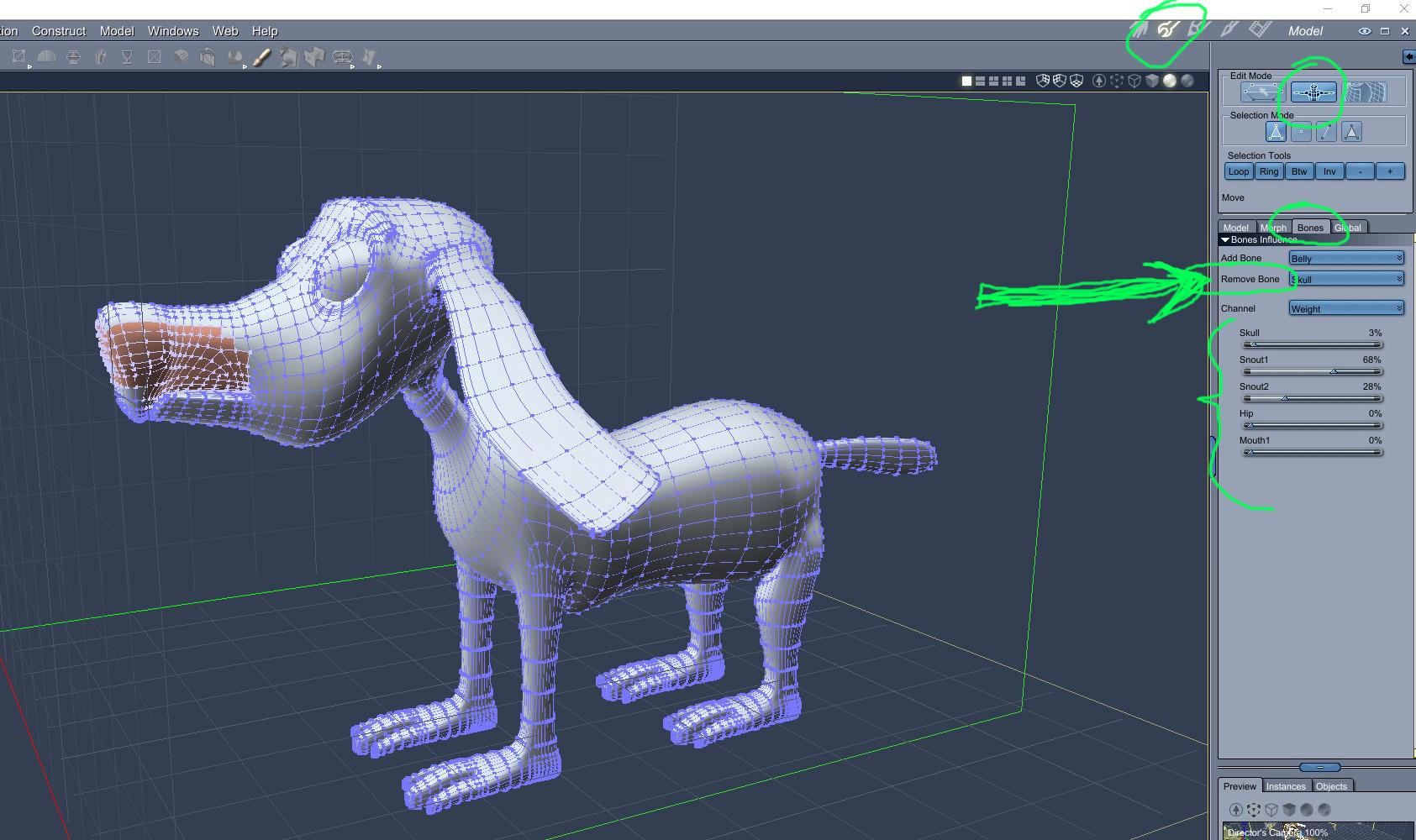Click the goblet-shaped lathe tool icon
The height and width of the screenshot is (840, 1416).
127,57
